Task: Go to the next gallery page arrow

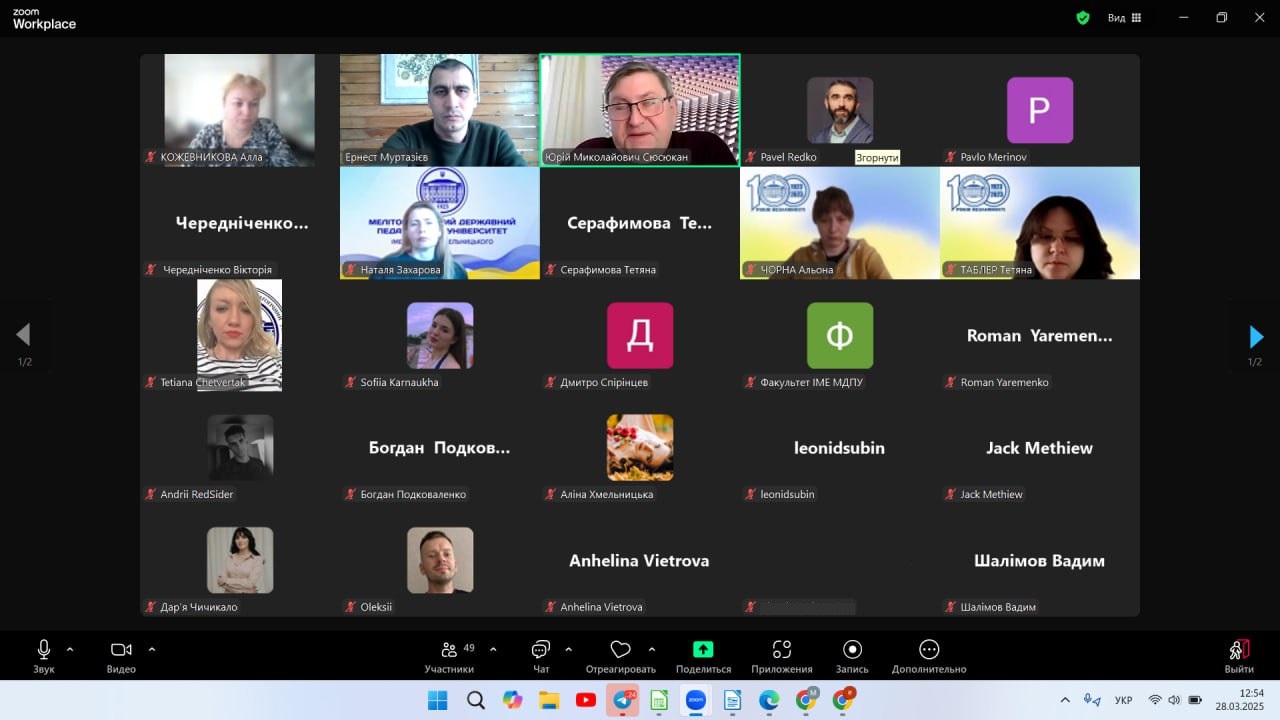Action: click(1256, 337)
